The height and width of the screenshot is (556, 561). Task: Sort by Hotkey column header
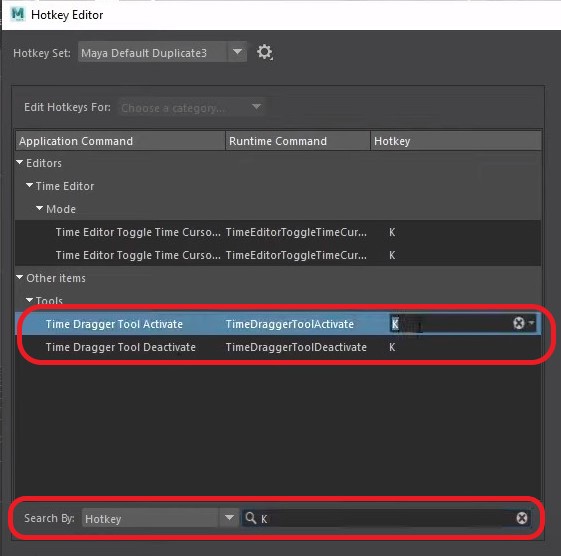tap(456, 141)
